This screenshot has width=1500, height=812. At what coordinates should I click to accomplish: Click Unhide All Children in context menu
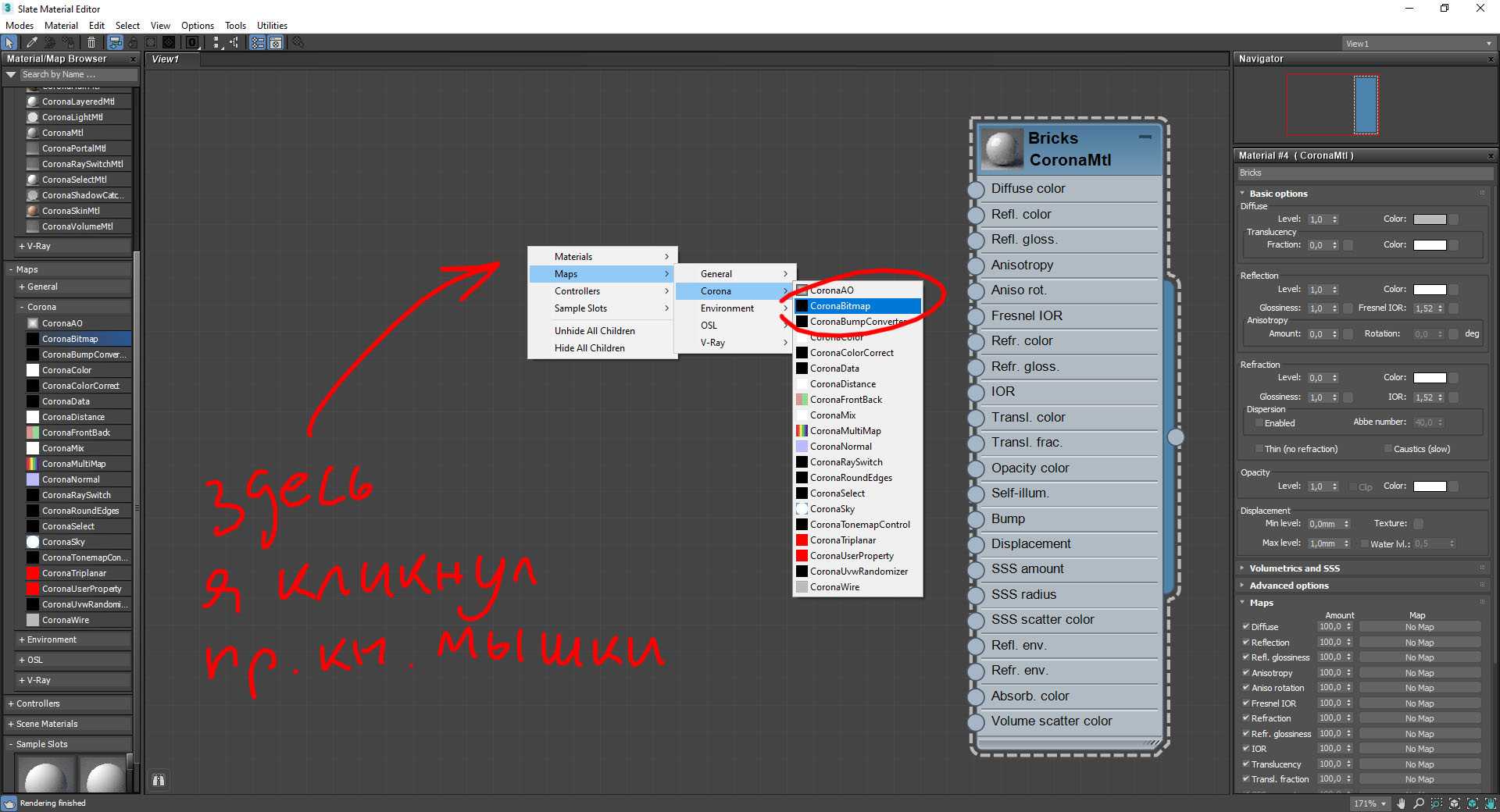pyautogui.click(x=595, y=331)
